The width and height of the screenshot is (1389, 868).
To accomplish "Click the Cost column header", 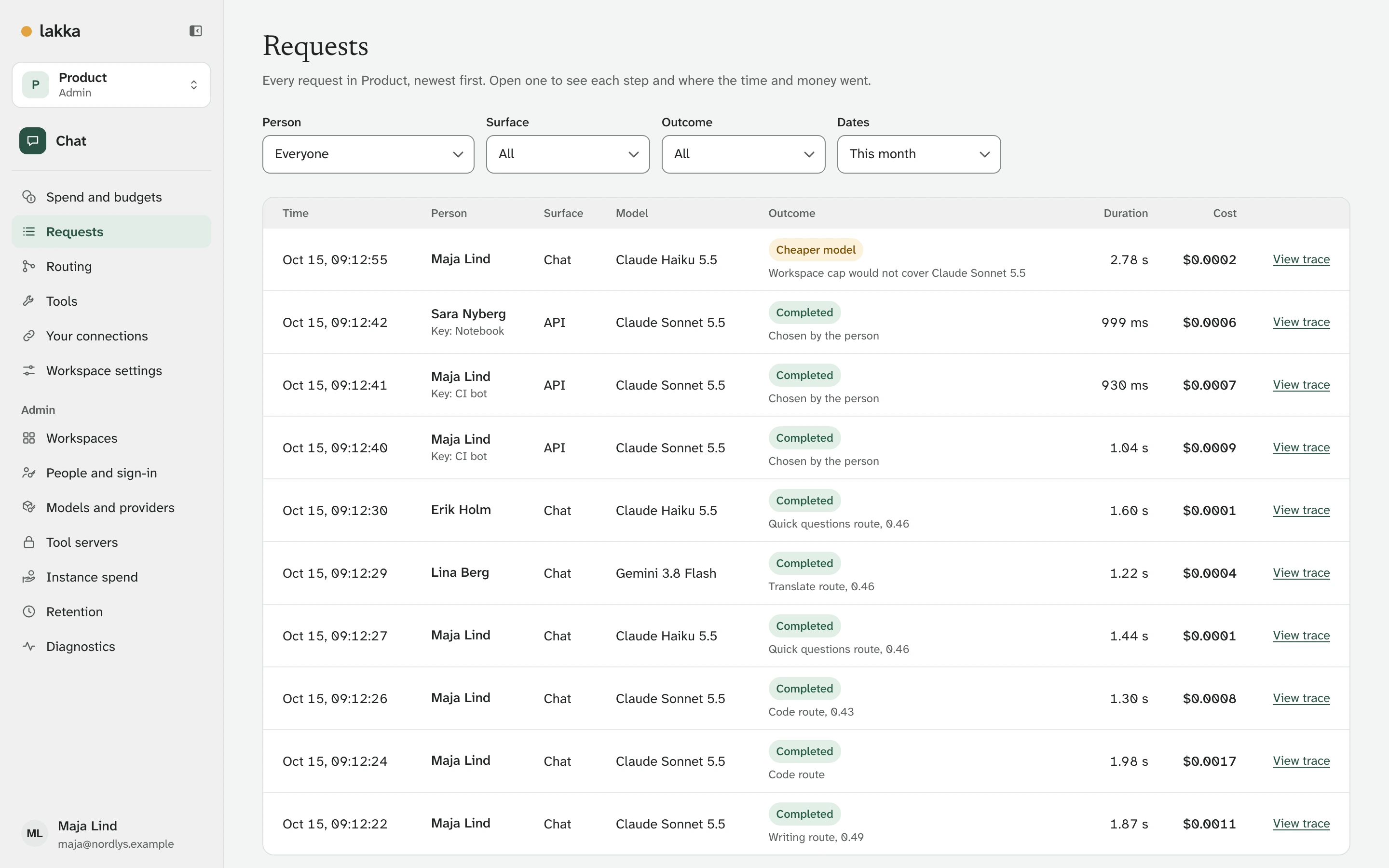I will click(1225, 213).
